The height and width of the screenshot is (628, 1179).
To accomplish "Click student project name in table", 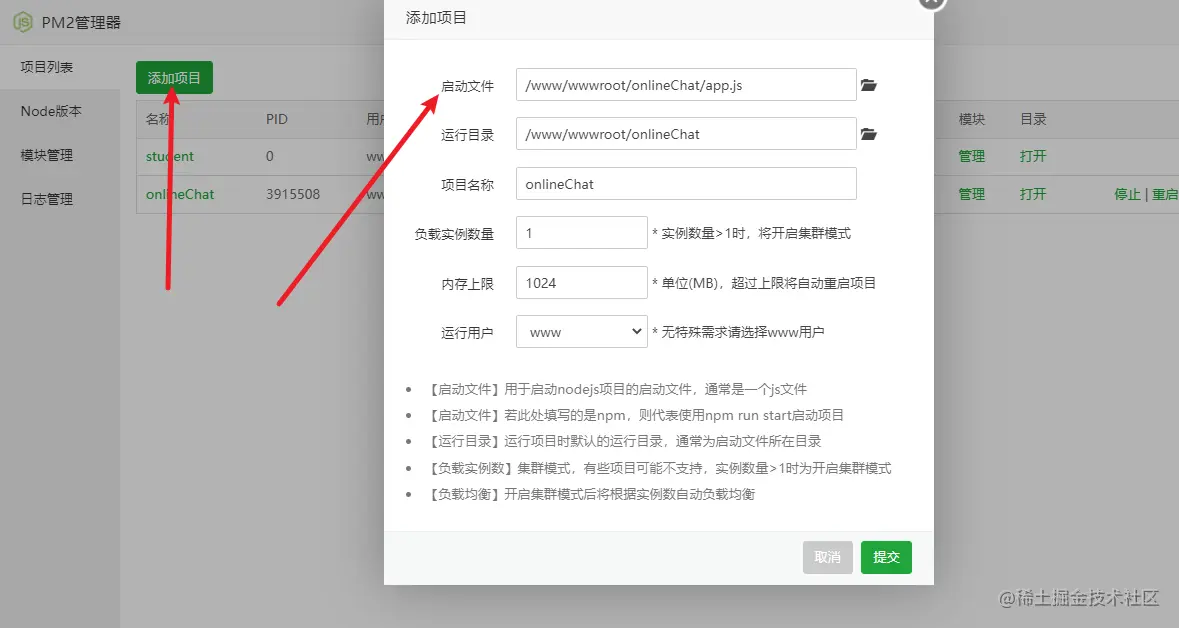I will (x=170, y=156).
